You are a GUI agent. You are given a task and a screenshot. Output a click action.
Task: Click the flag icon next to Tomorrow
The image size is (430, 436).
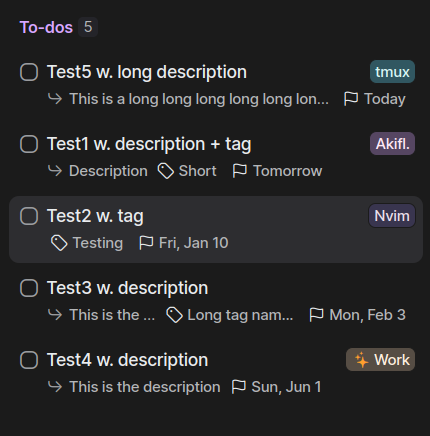(239, 171)
